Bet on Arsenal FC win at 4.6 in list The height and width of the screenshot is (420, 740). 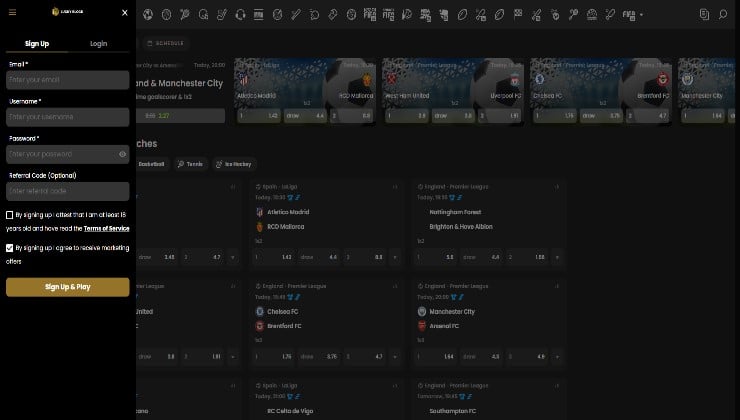527,356
